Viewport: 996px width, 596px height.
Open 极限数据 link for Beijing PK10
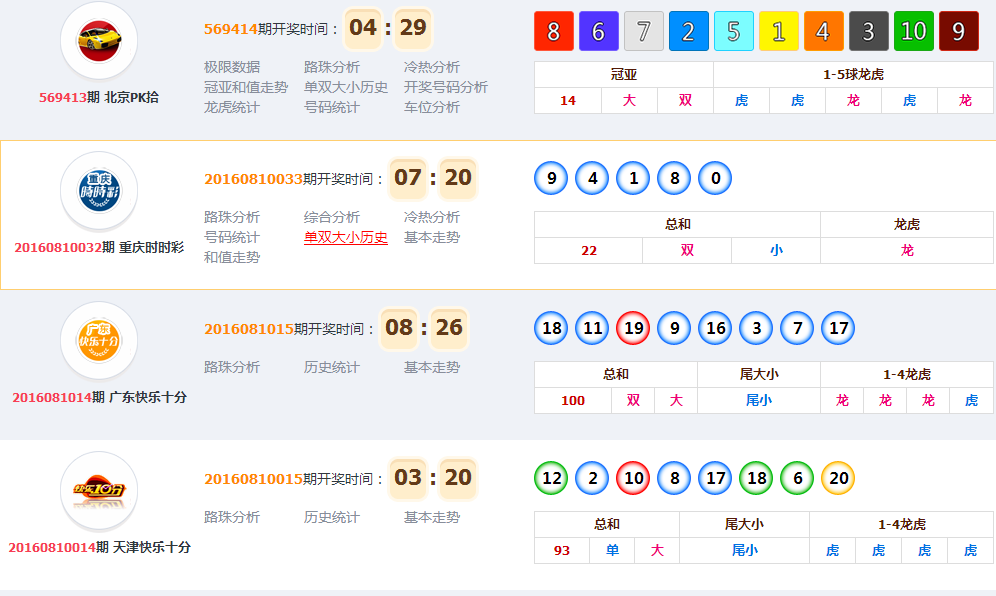pos(231,67)
